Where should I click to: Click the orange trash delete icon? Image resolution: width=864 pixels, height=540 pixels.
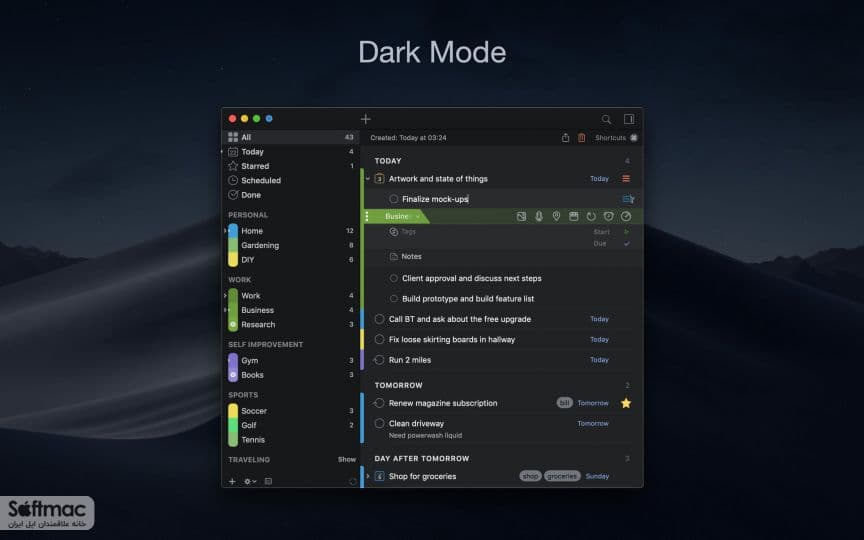581,138
